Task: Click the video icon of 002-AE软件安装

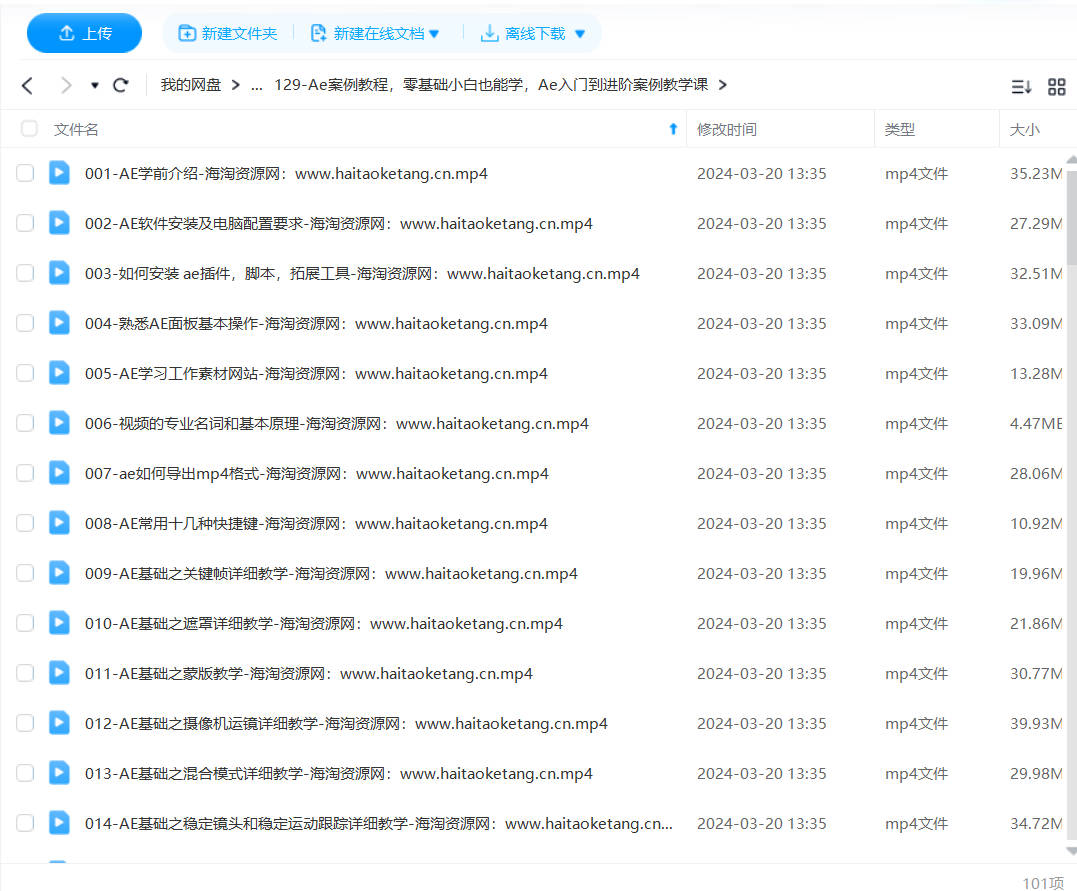Action: coord(59,223)
